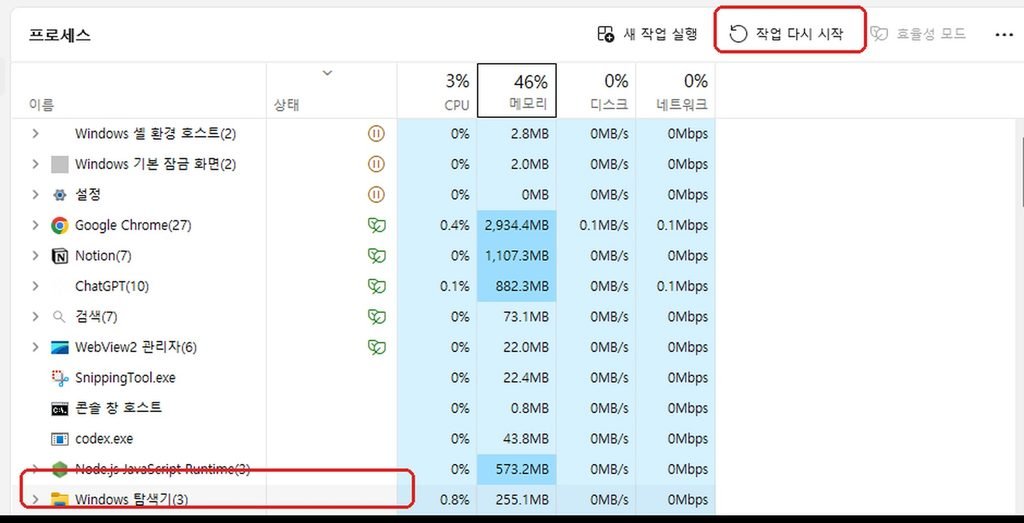The height and width of the screenshot is (523, 1024).
Task: Select the Notion(7) process name
Action: pos(103,256)
